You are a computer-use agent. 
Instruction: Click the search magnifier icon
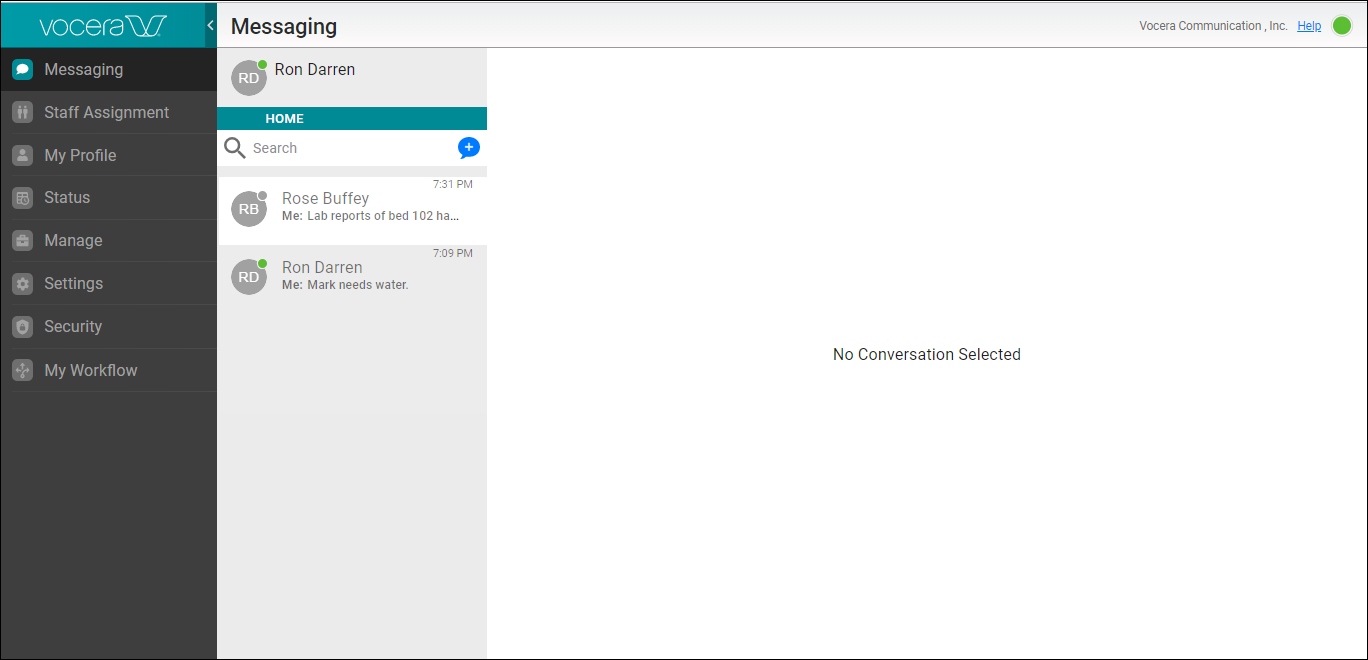point(235,147)
